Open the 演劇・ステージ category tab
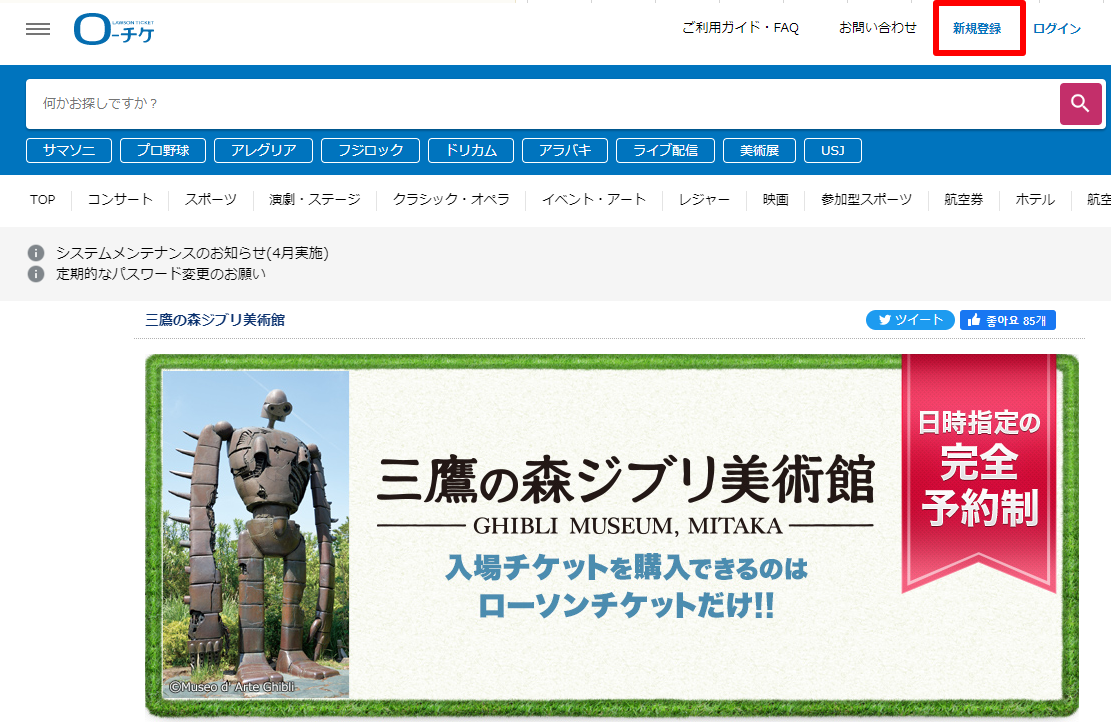The image size is (1111, 722). 315,200
